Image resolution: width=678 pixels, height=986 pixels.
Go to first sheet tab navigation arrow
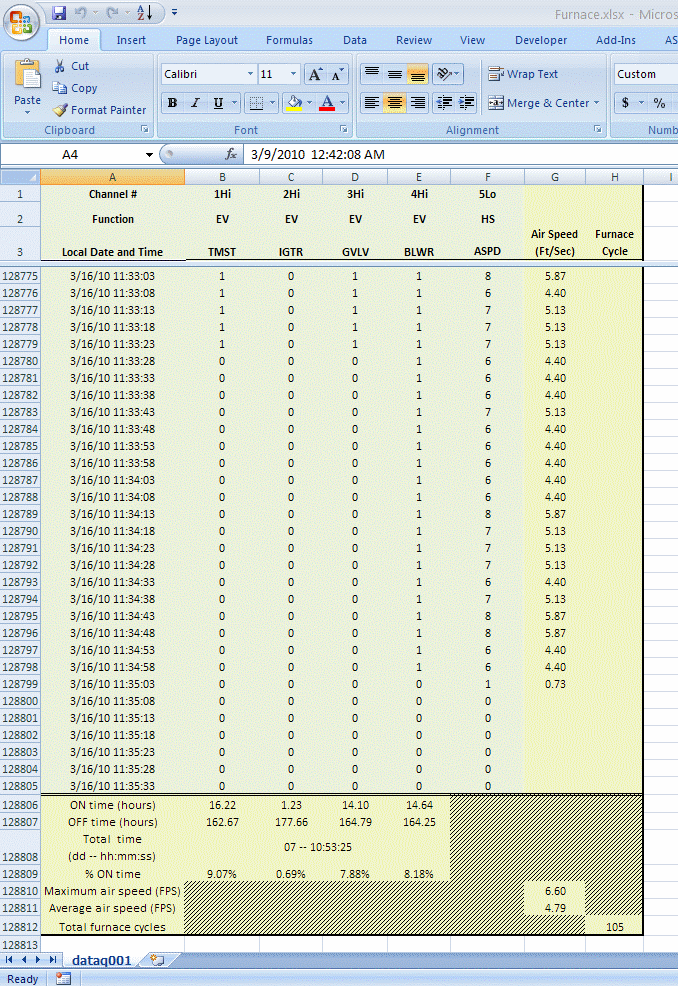point(9,960)
